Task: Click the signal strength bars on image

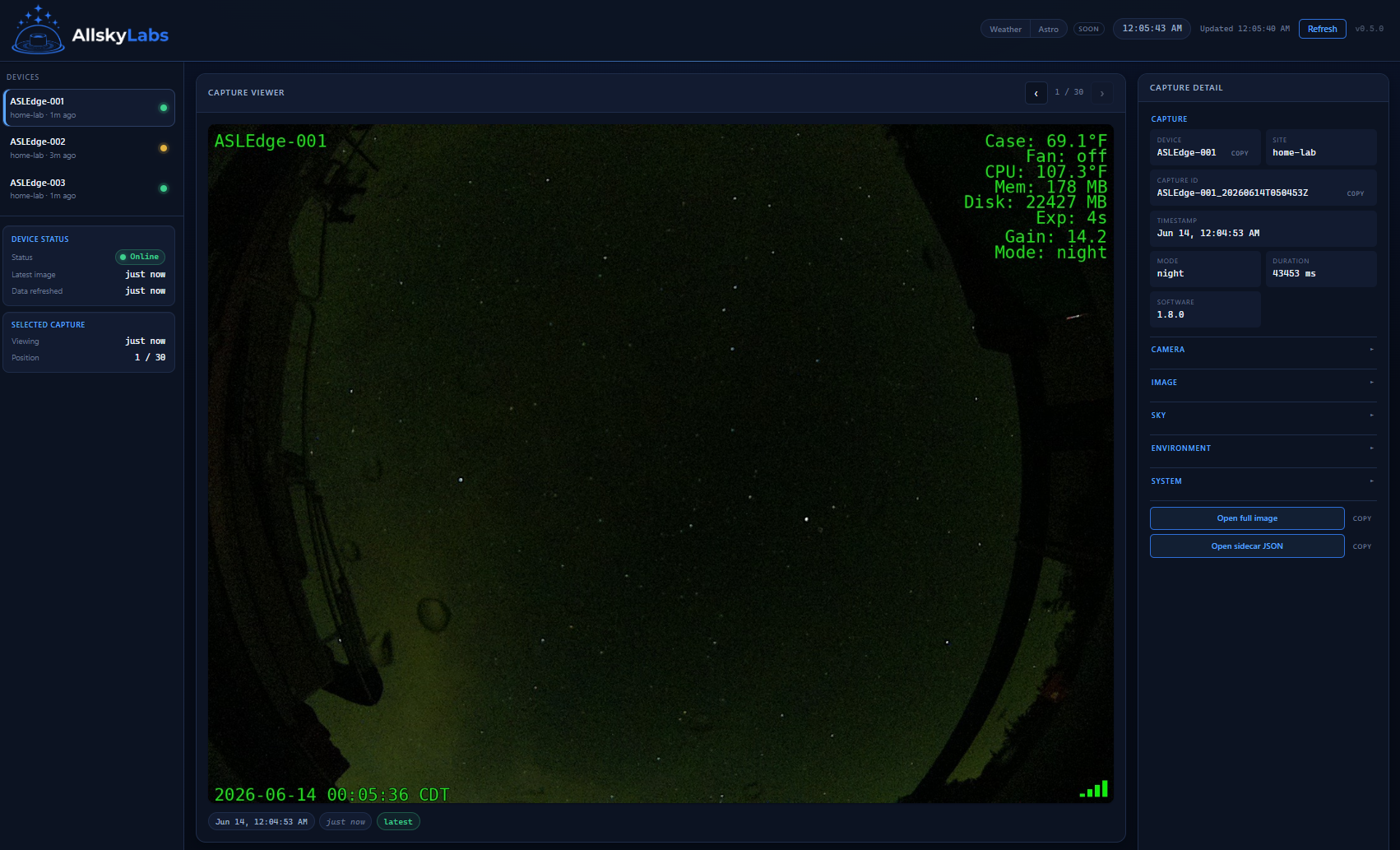Action: (x=1094, y=789)
